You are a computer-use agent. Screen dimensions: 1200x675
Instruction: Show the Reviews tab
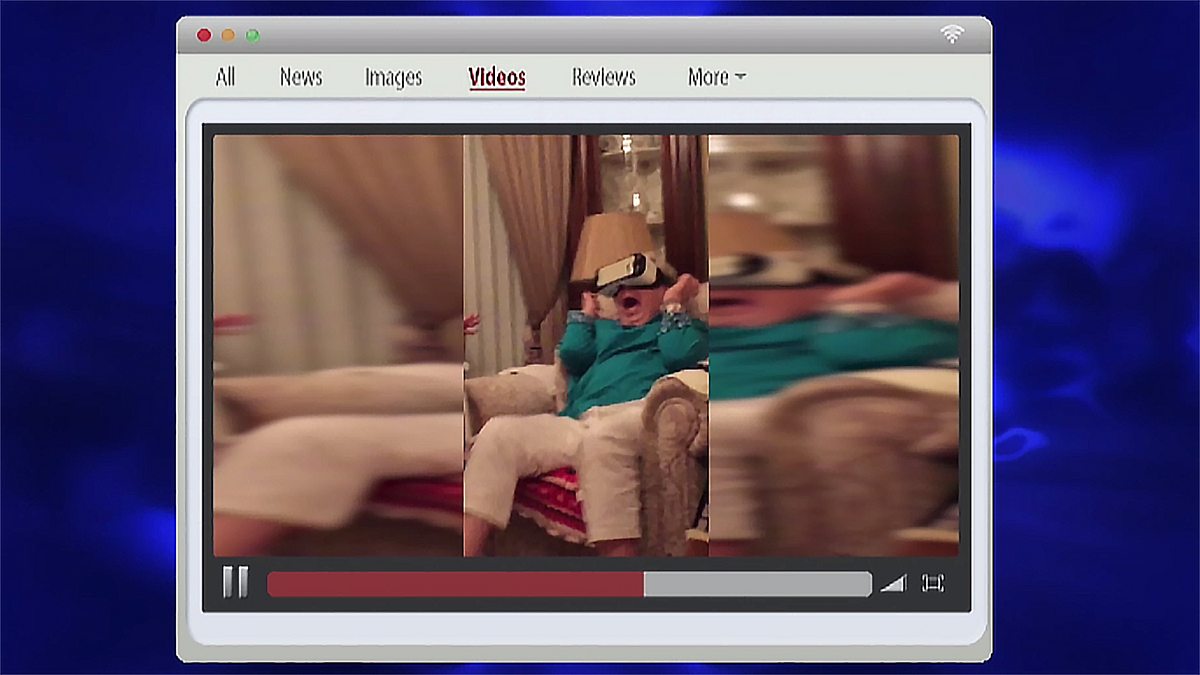(x=603, y=77)
